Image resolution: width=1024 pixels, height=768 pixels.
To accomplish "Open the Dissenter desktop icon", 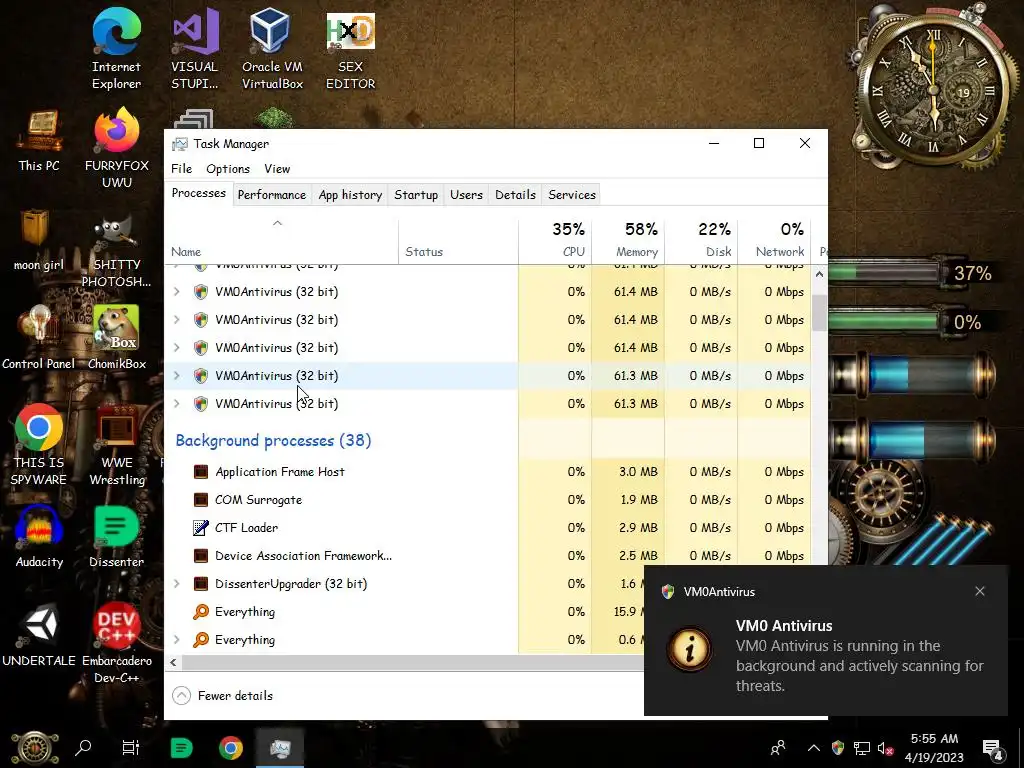I will click(x=116, y=537).
